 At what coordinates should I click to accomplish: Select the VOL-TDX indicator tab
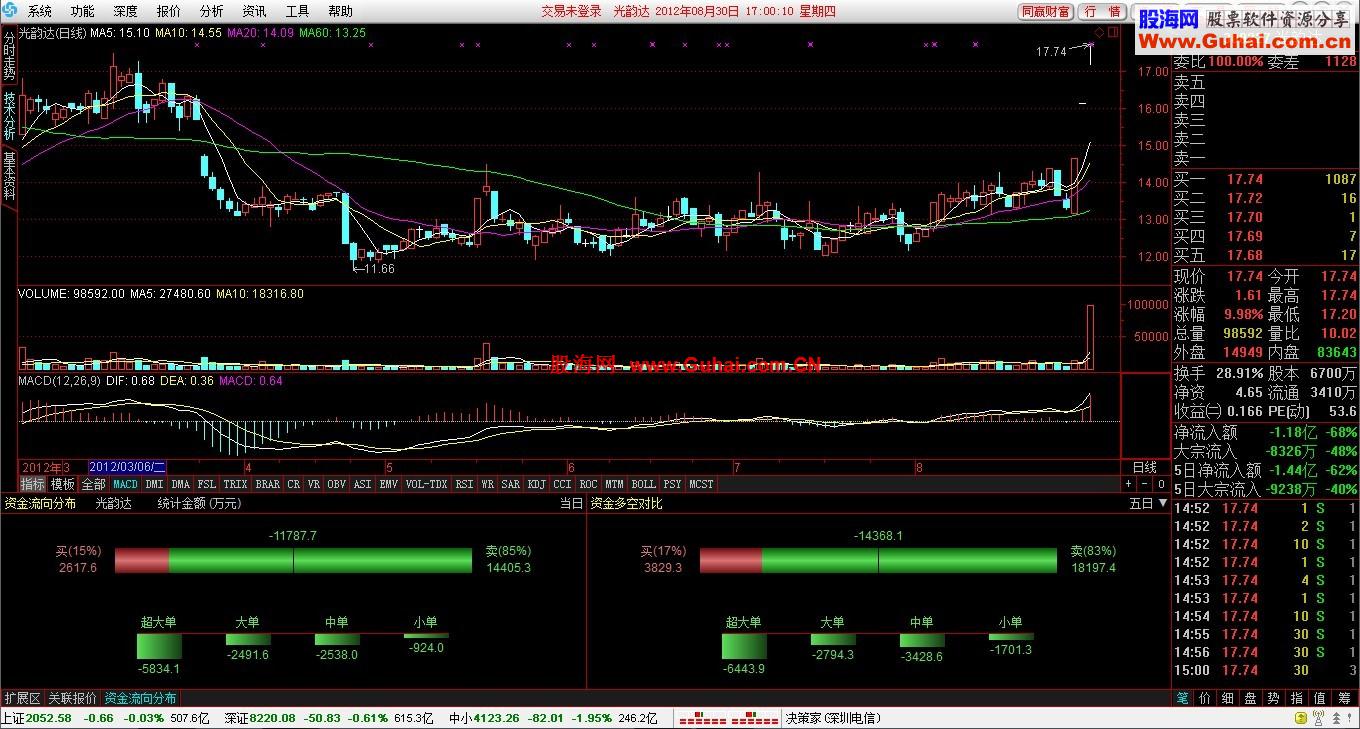(x=427, y=484)
